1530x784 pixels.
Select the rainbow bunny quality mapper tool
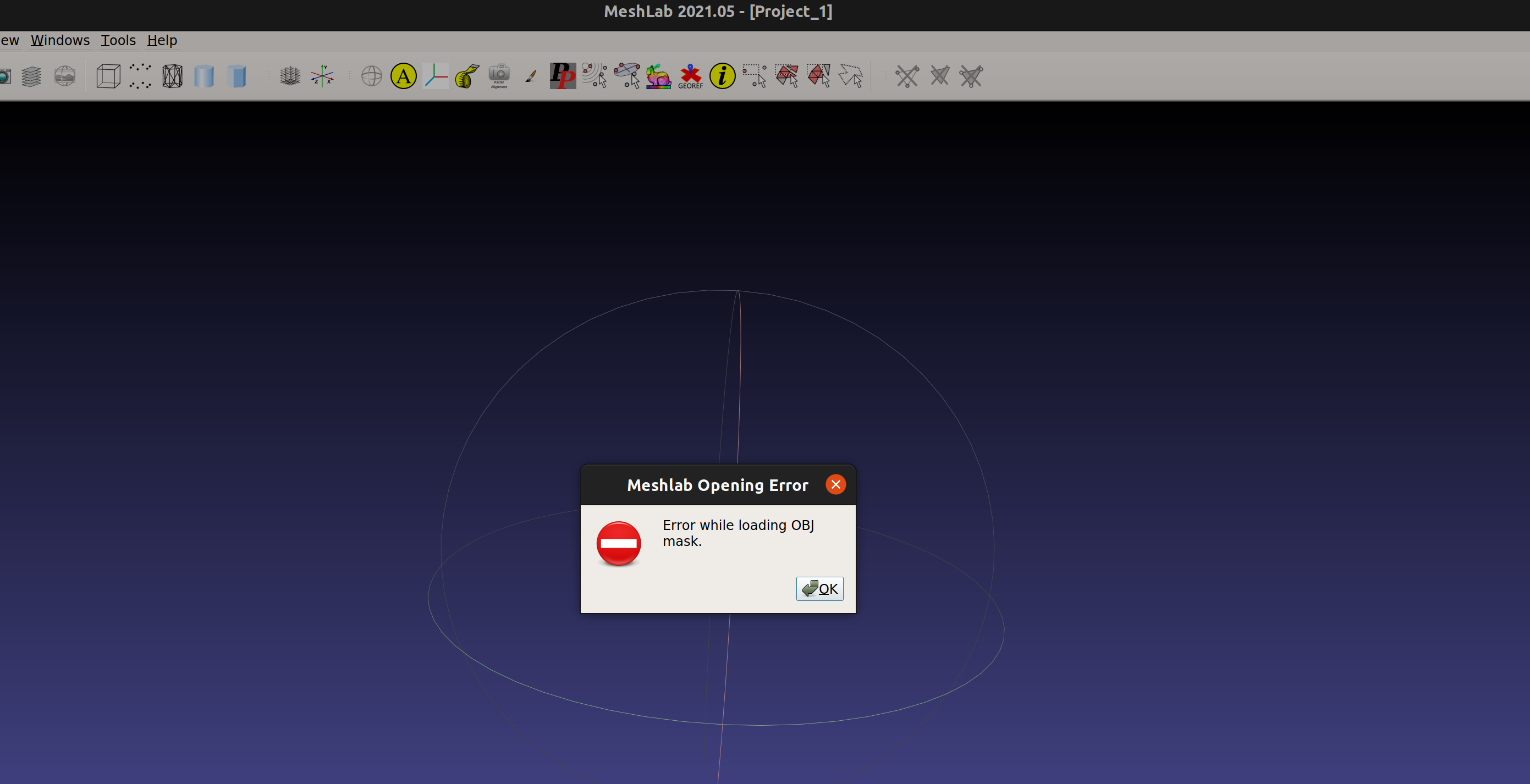(x=658, y=76)
